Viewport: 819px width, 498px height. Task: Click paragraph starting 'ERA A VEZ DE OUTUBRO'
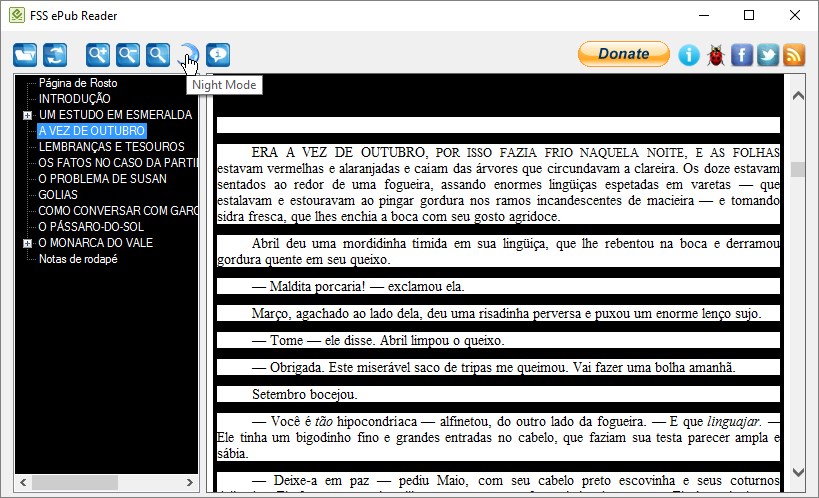click(x=498, y=184)
